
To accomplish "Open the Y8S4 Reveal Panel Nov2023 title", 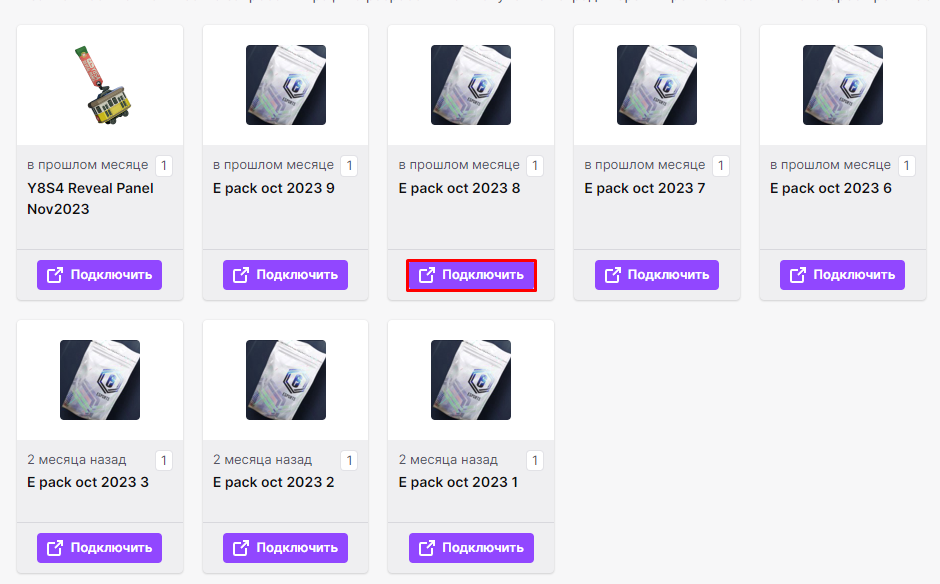I will (x=90, y=198).
